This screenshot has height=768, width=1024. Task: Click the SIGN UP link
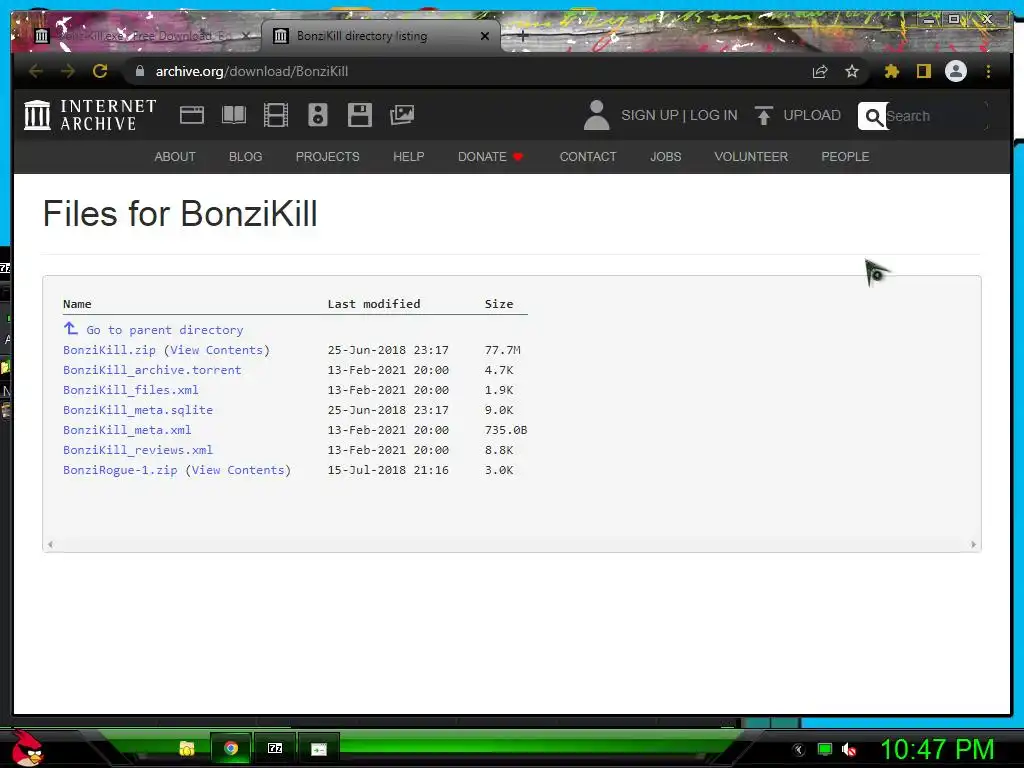coord(649,115)
